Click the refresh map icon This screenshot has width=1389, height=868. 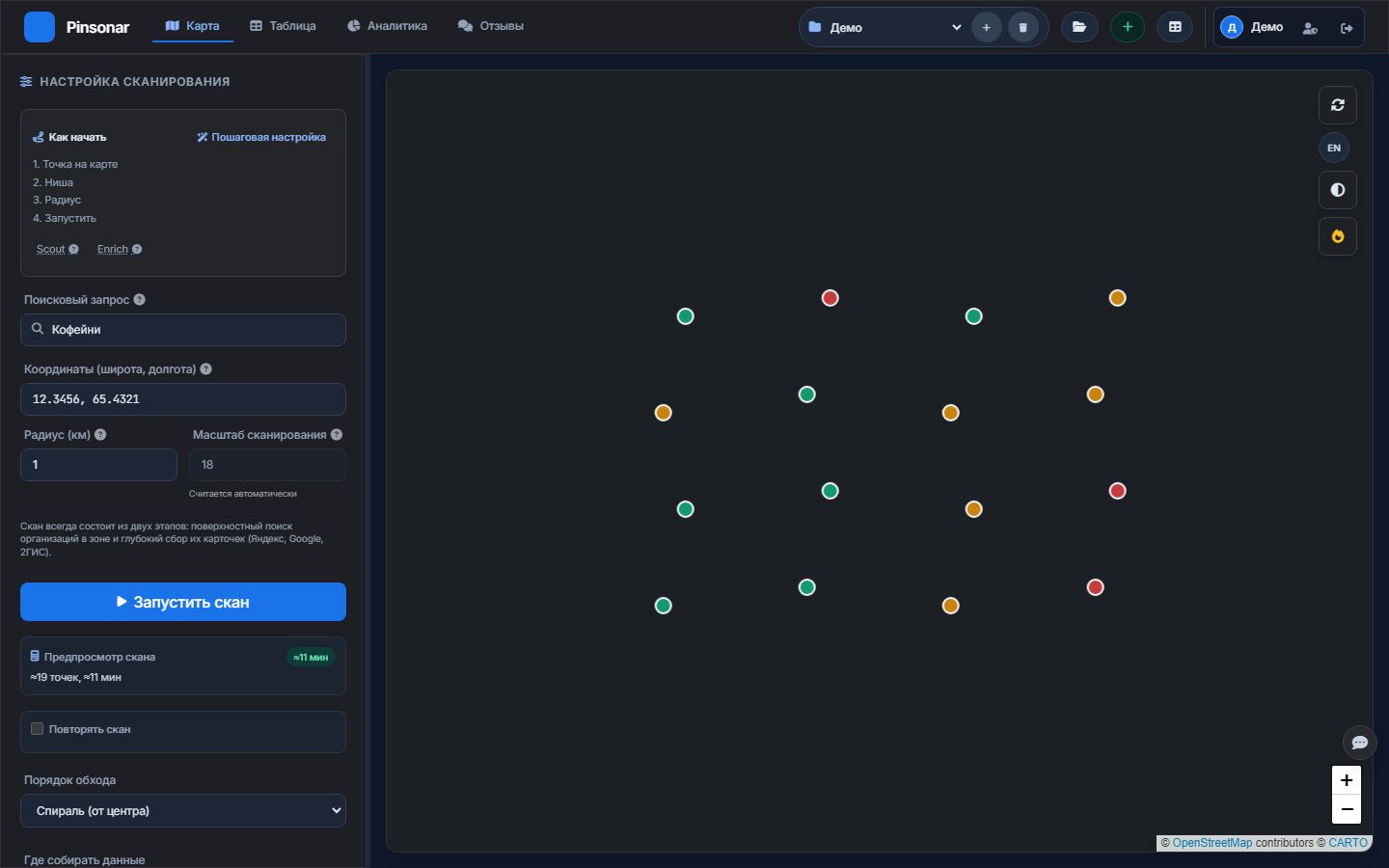click(1337, 105)
